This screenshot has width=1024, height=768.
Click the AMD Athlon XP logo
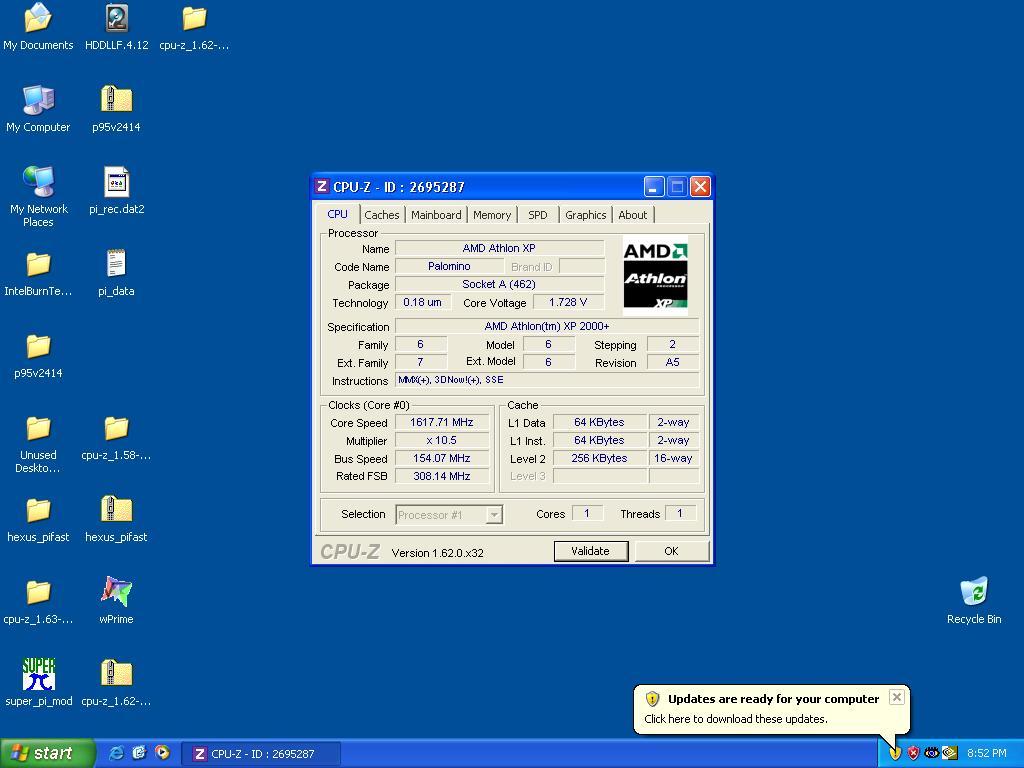(x=655, y=275)
